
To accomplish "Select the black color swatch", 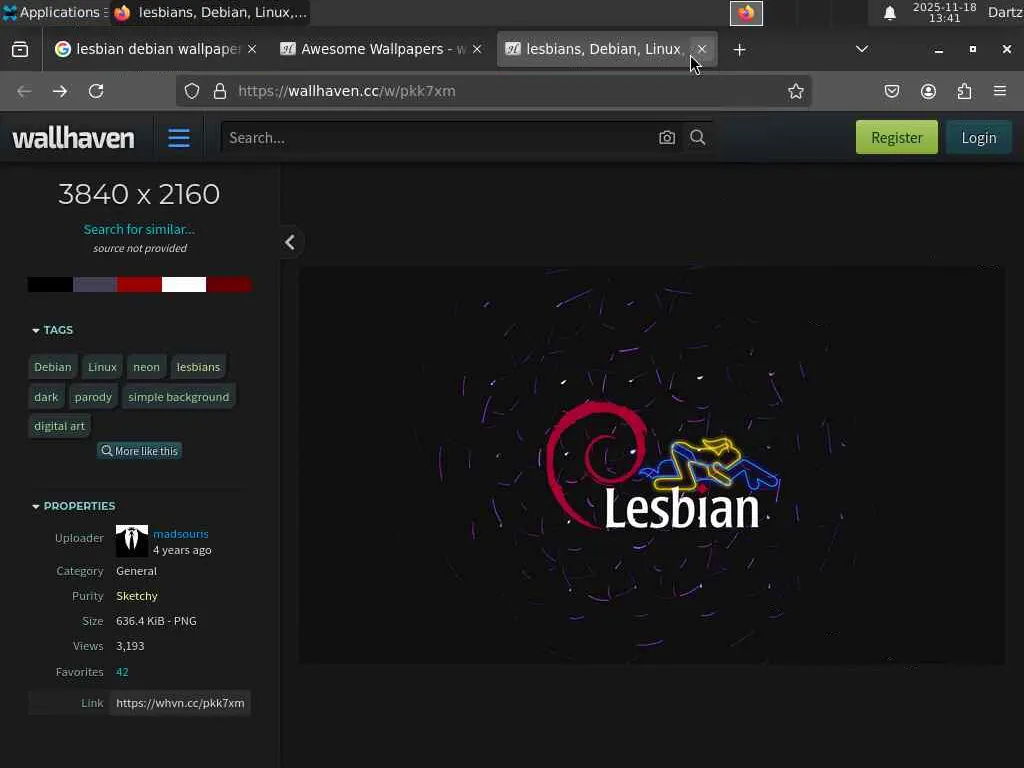I will click(x=50, y=284).
